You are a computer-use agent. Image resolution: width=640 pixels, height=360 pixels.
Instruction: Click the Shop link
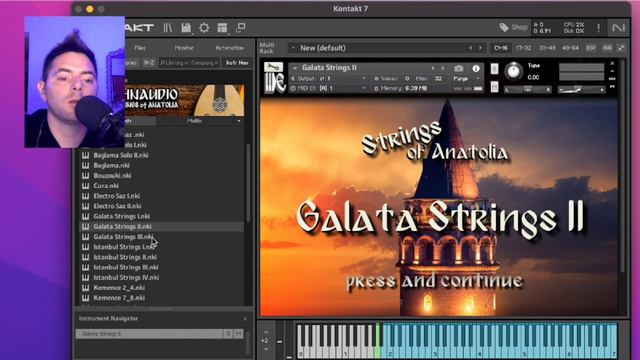coord(519,27)
